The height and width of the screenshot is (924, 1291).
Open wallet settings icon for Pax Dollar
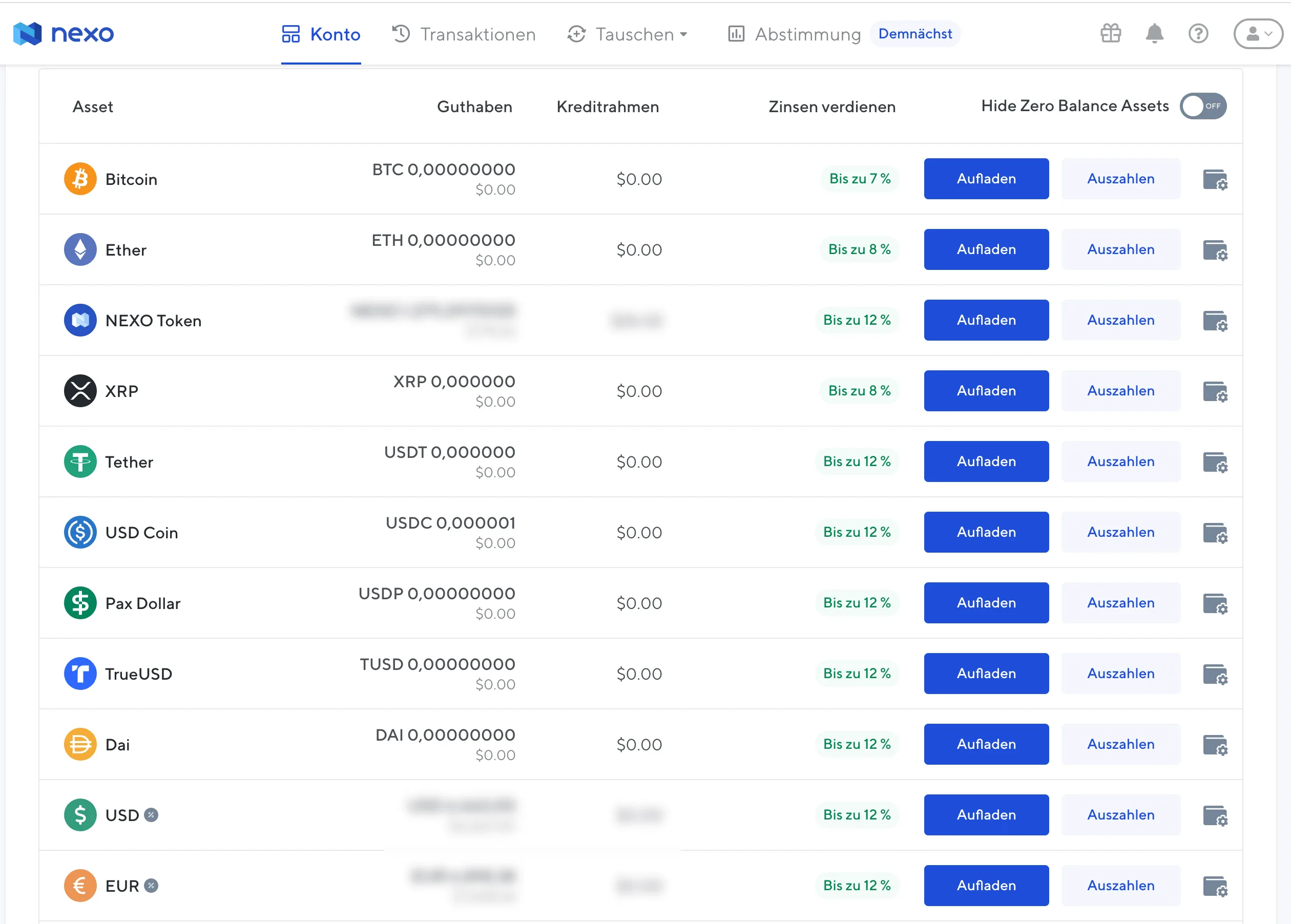point(1215,604)
